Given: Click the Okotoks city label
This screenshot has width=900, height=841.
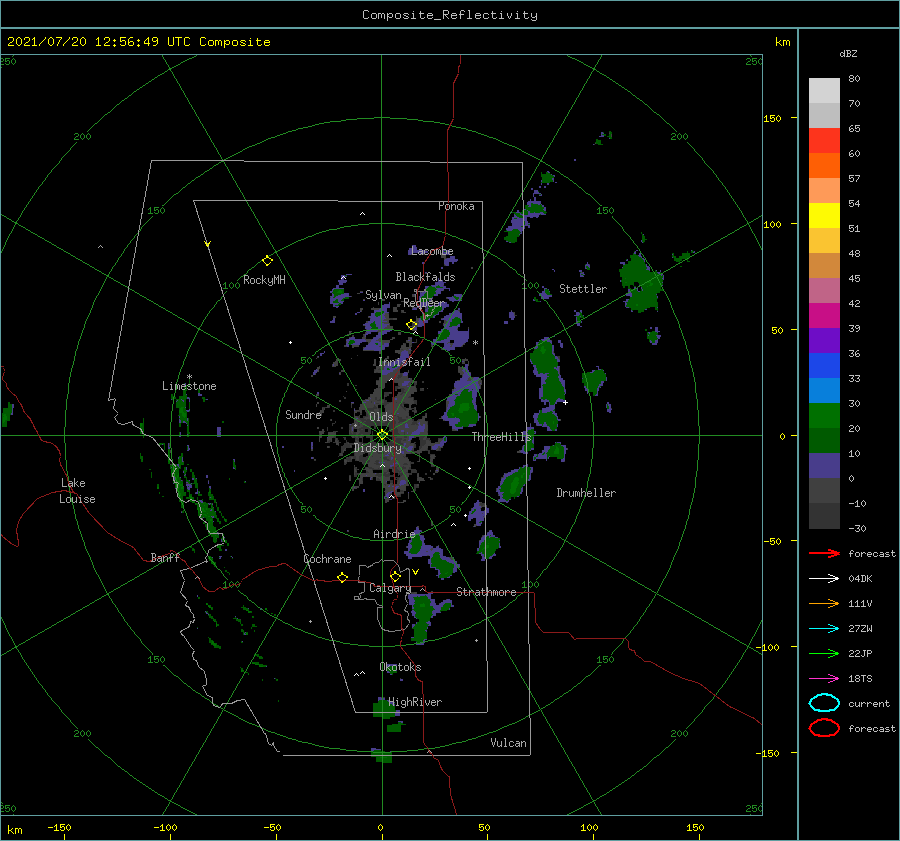Looking at the screenshot, I should point(401,667).
